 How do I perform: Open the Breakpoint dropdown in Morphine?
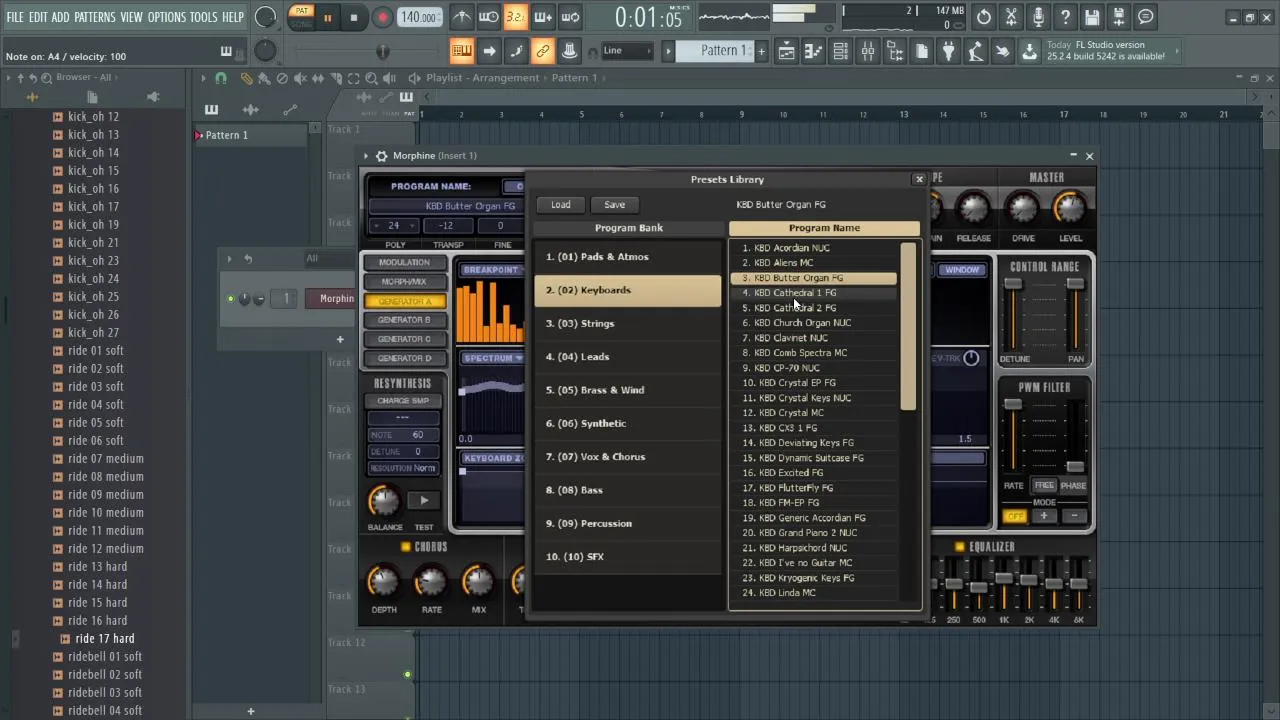[x=492, y=270]
